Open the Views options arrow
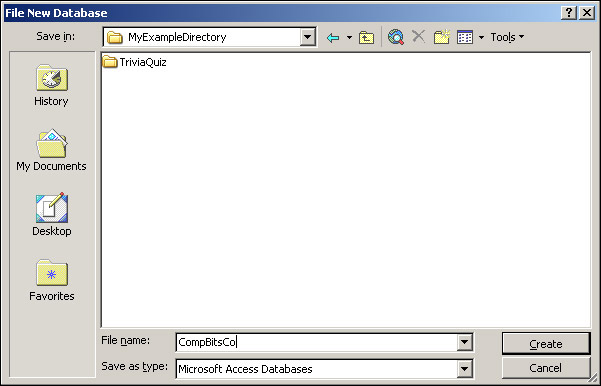Screen dimensions: 601x386 pyautogui.click(x=481, y=38)
